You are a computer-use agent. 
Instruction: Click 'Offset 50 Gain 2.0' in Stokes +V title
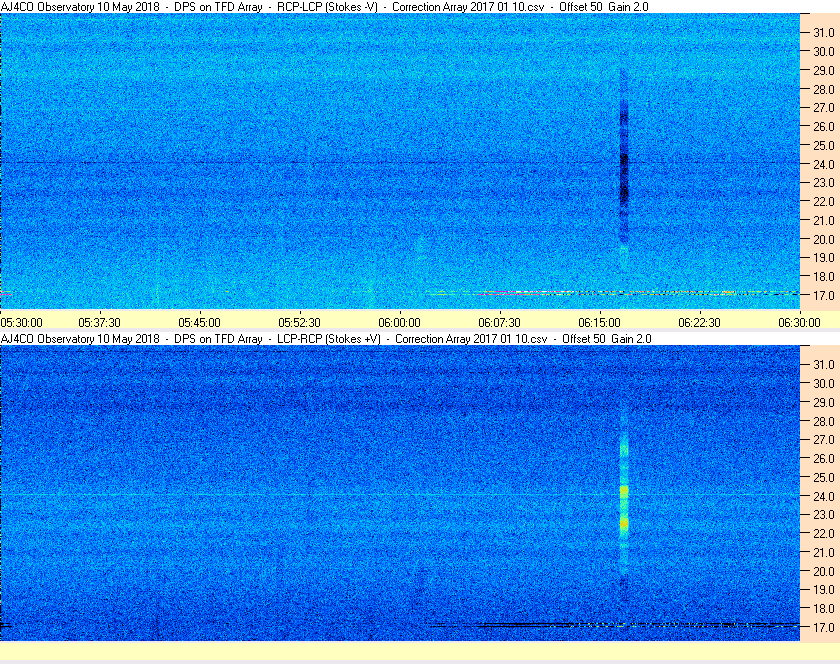607,339
